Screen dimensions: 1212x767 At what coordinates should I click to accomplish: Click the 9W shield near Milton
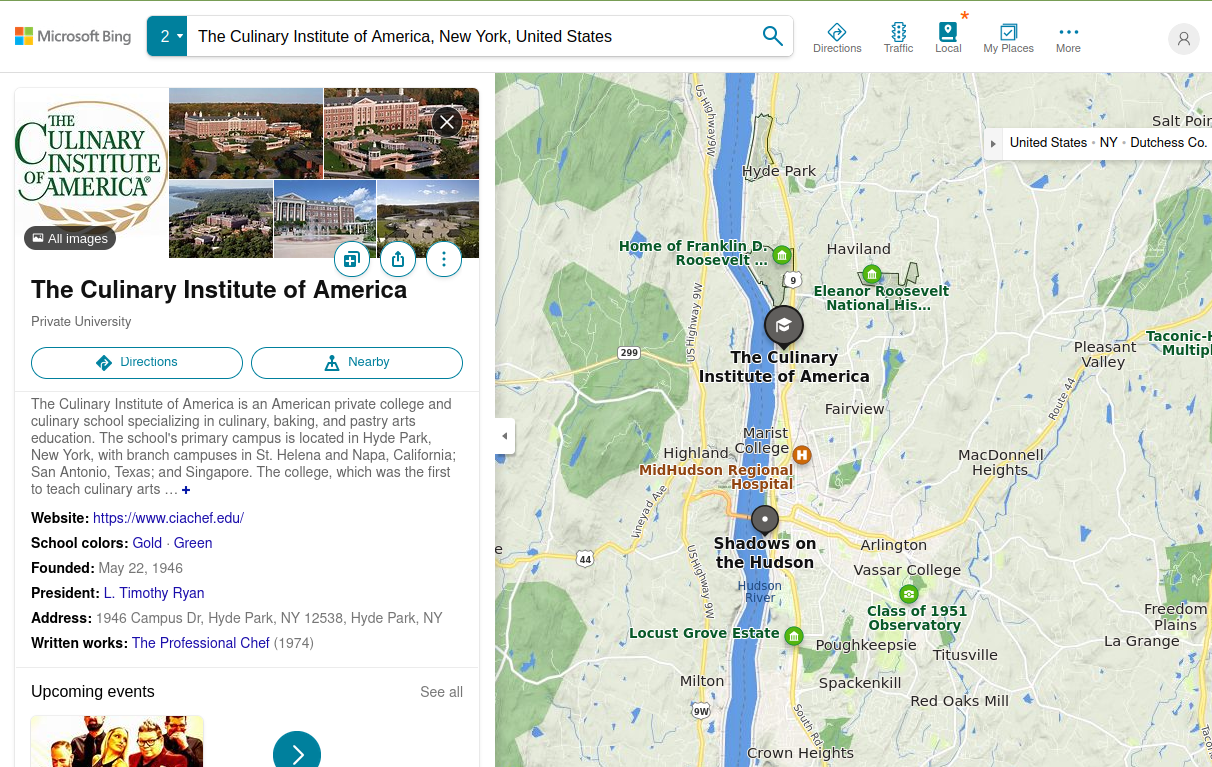[x=701, y=711]
